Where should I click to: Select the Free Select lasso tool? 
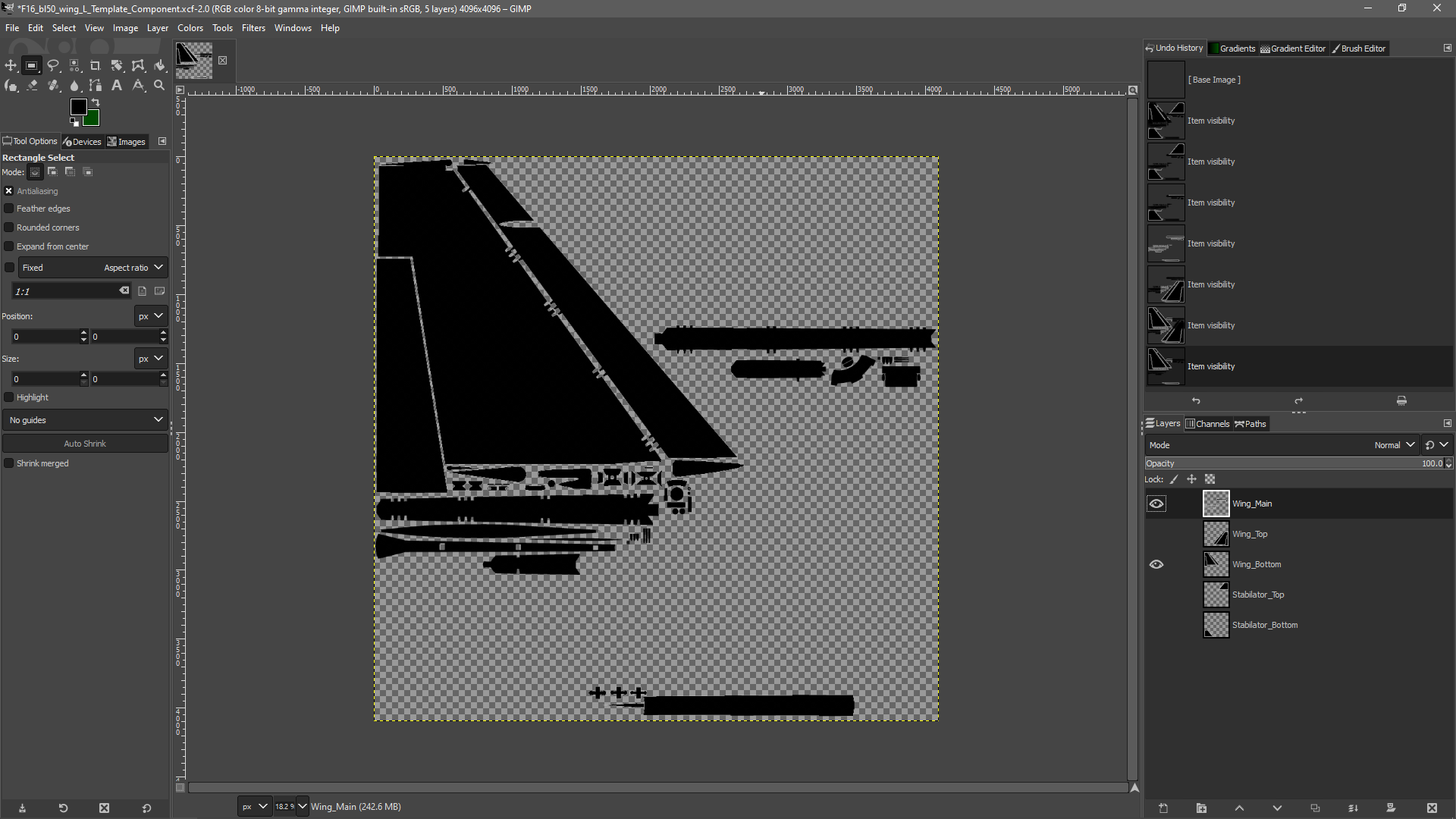click(x=53, y=66)
